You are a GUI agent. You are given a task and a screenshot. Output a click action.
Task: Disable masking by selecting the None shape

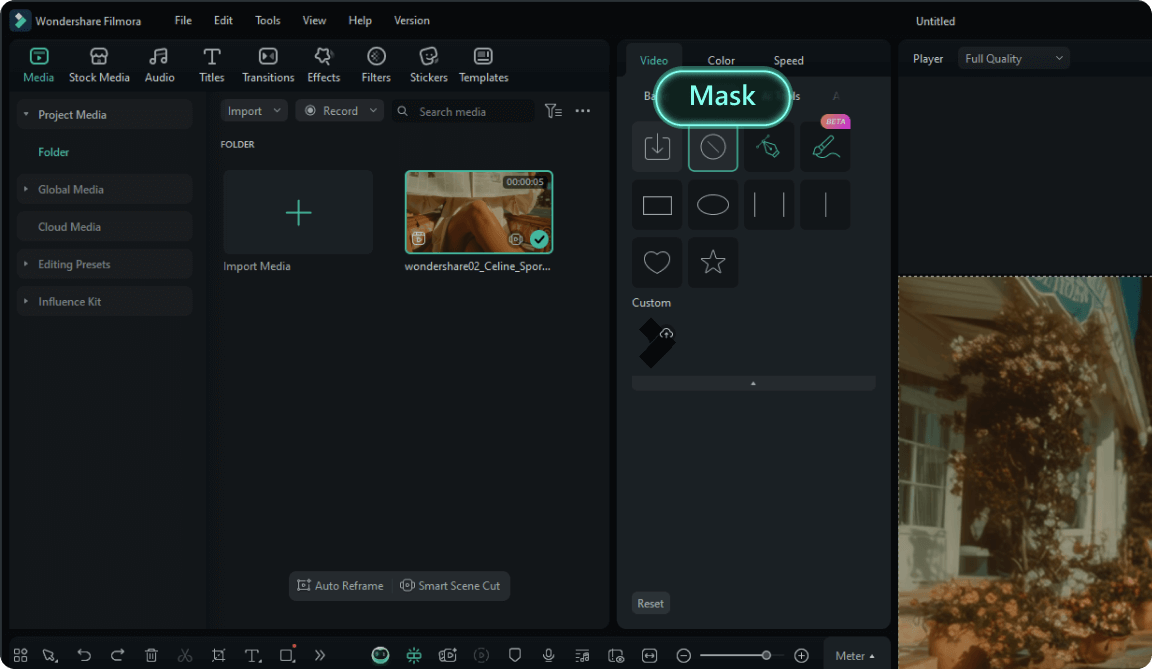[713, 147]
